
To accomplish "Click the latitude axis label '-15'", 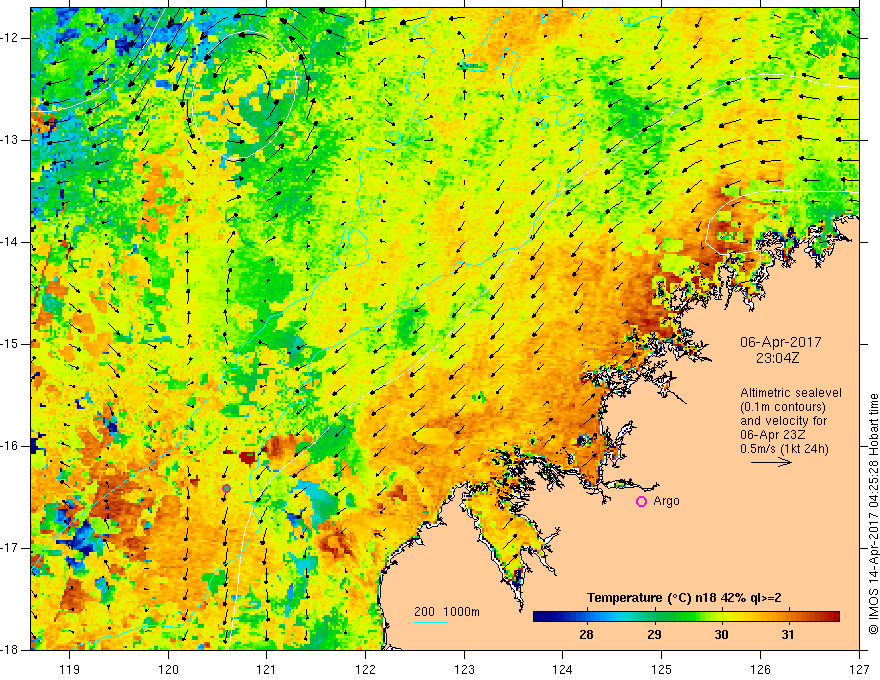I will 11,344.
